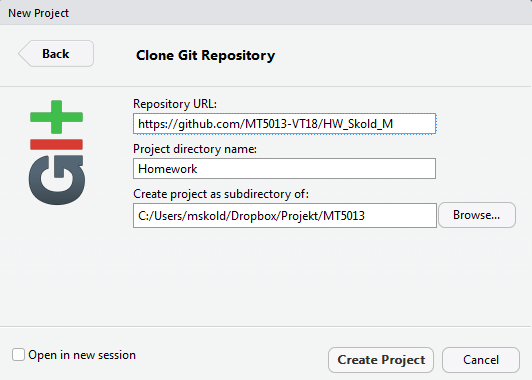Click the New Project title bar
Viewport: 532px width, 380px height.
[x=266, y=13]
